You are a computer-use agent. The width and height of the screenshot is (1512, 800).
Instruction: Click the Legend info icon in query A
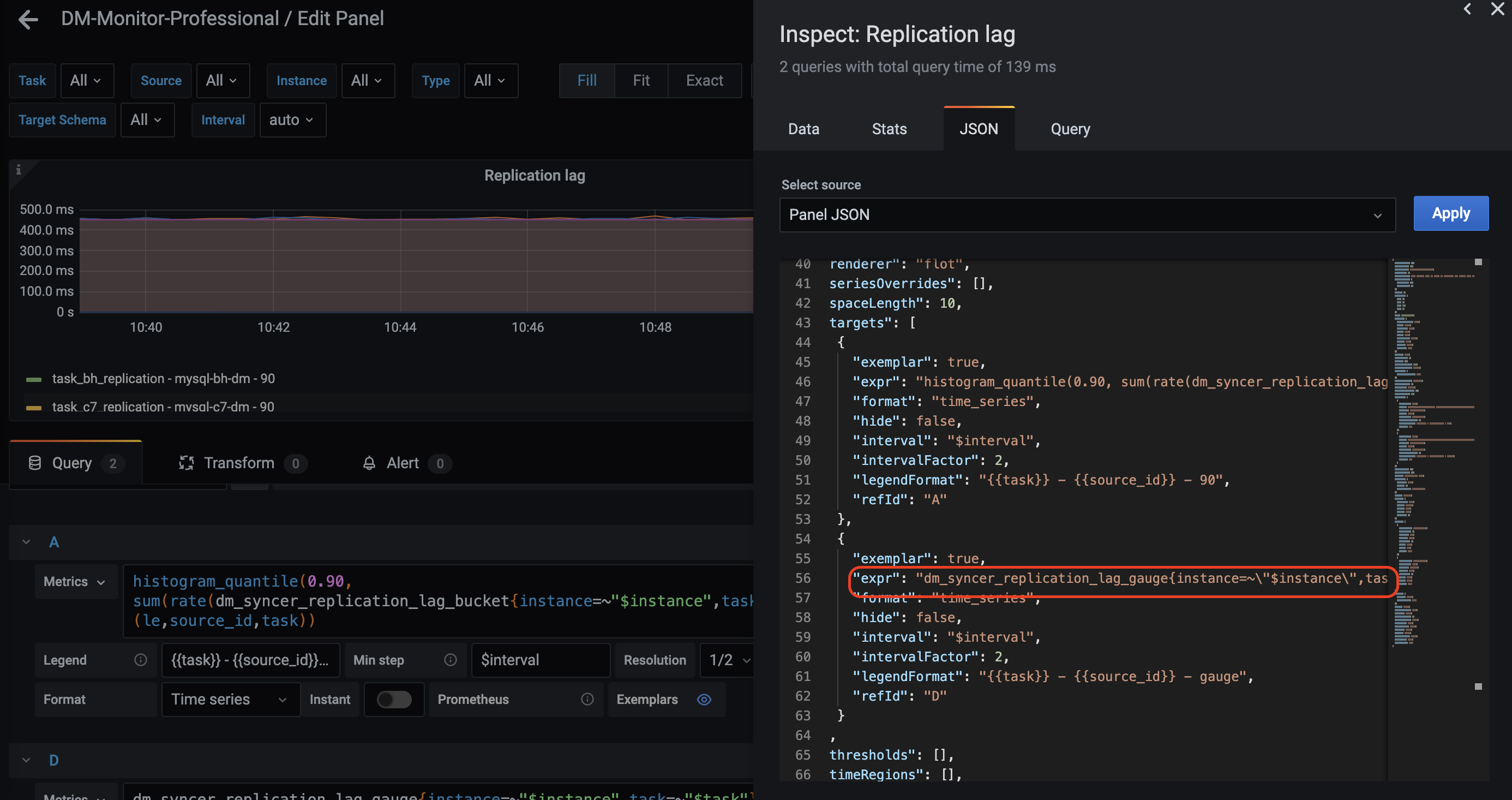coord(140,660)
